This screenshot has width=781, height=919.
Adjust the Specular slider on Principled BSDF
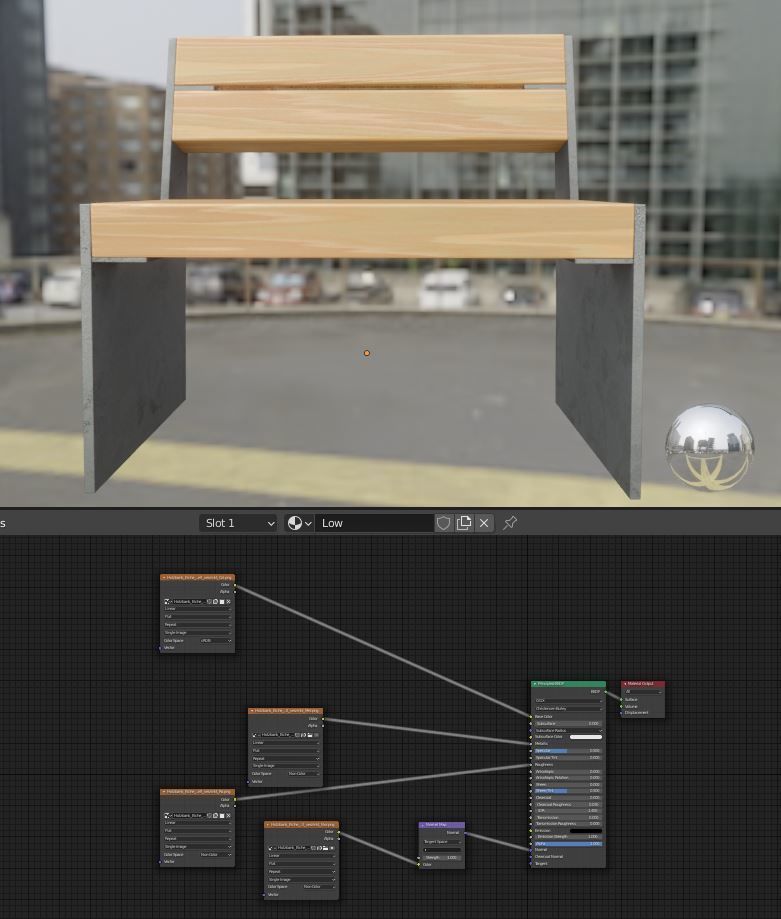[568, 751]
